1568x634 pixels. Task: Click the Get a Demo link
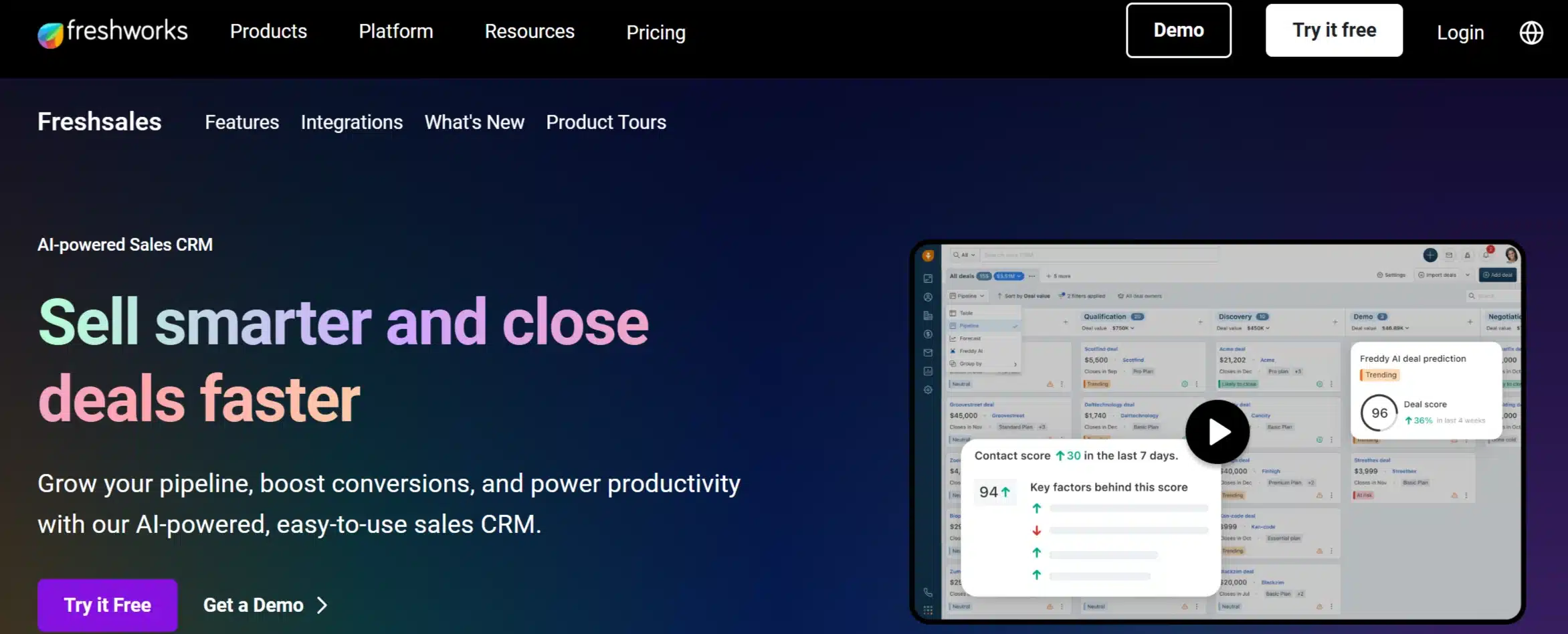pos(254,605)
